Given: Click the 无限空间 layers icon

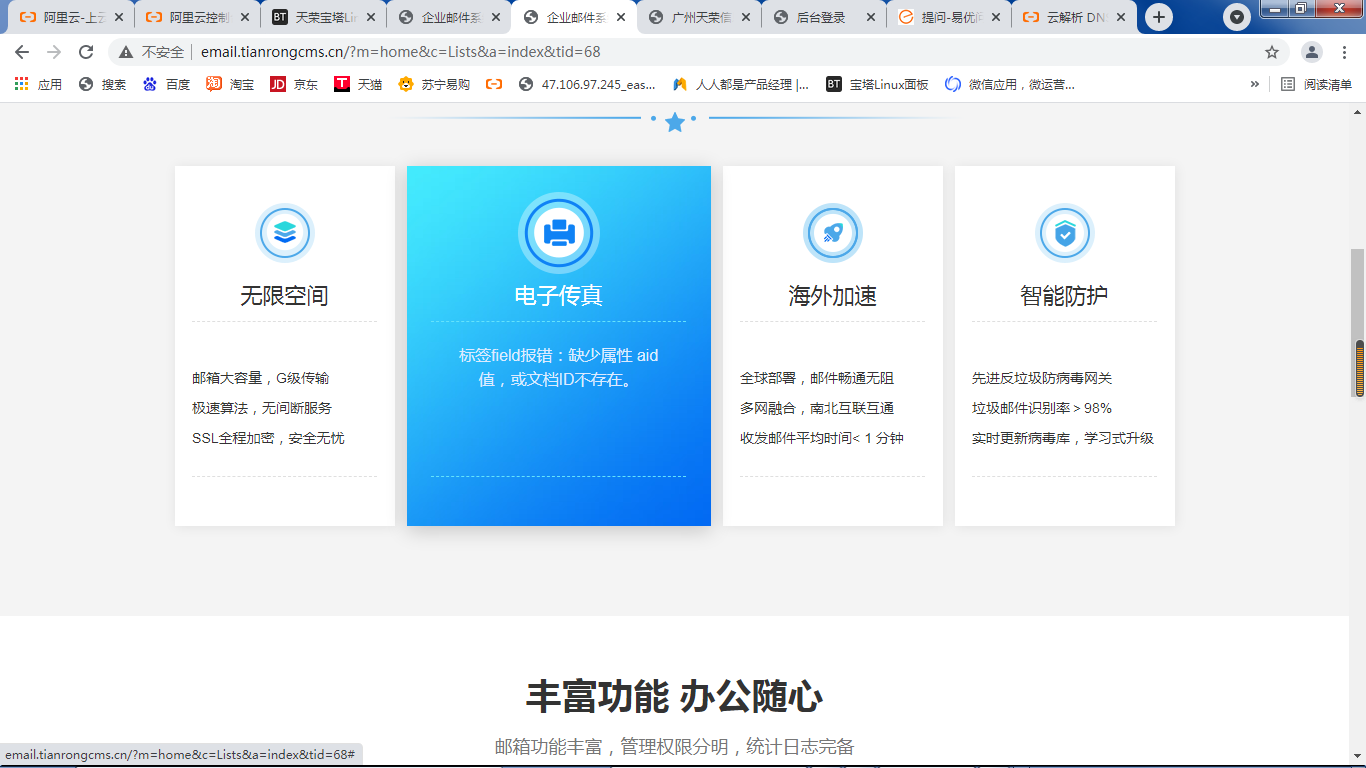Looking at the screenshot, I should tap(285, 233).
